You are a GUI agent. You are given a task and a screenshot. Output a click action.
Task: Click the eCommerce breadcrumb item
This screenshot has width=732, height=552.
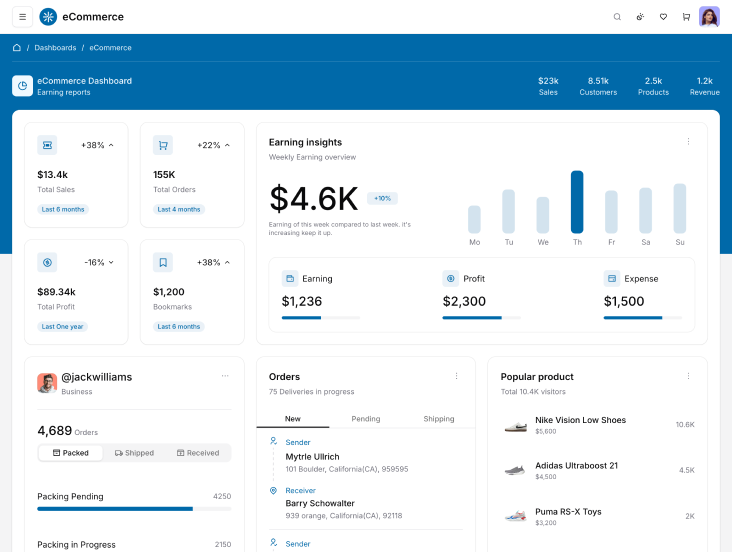click(110, 48)
